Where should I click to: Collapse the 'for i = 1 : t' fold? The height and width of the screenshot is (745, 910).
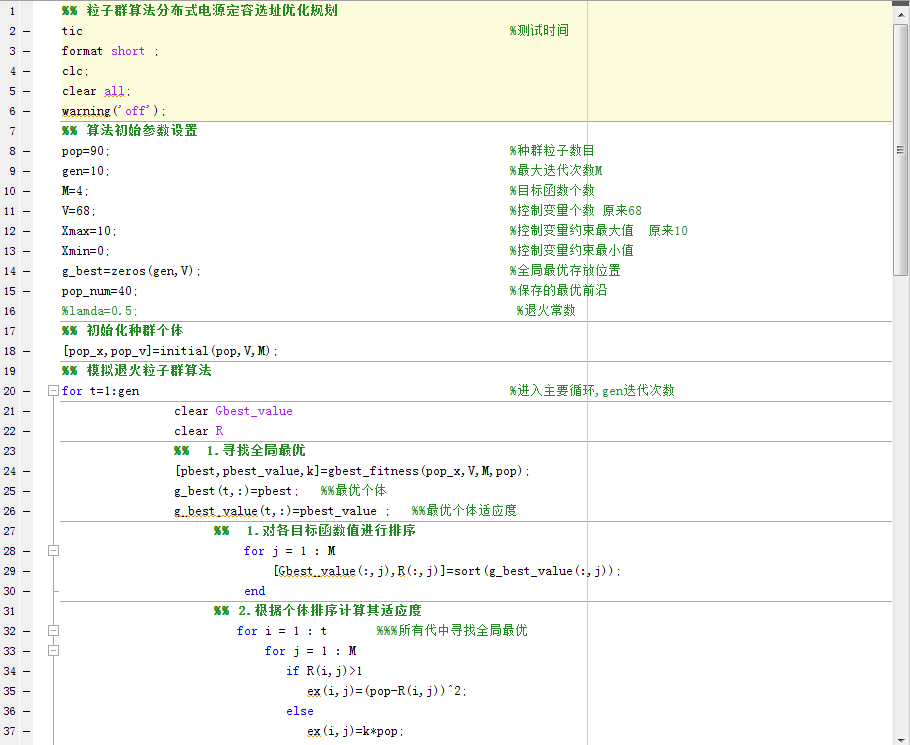coord(53,631)
